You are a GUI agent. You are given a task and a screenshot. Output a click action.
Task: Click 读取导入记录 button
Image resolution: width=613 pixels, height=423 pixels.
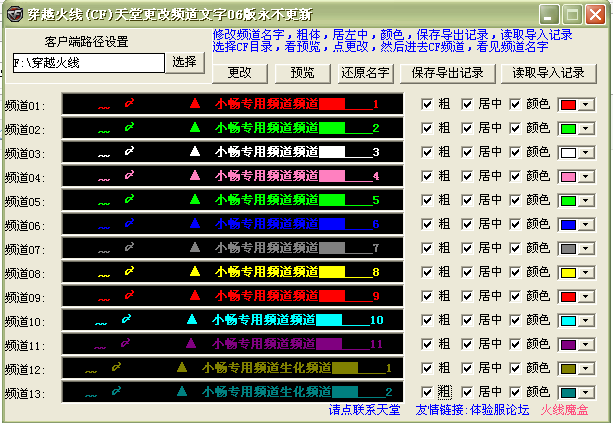point(548,73)
